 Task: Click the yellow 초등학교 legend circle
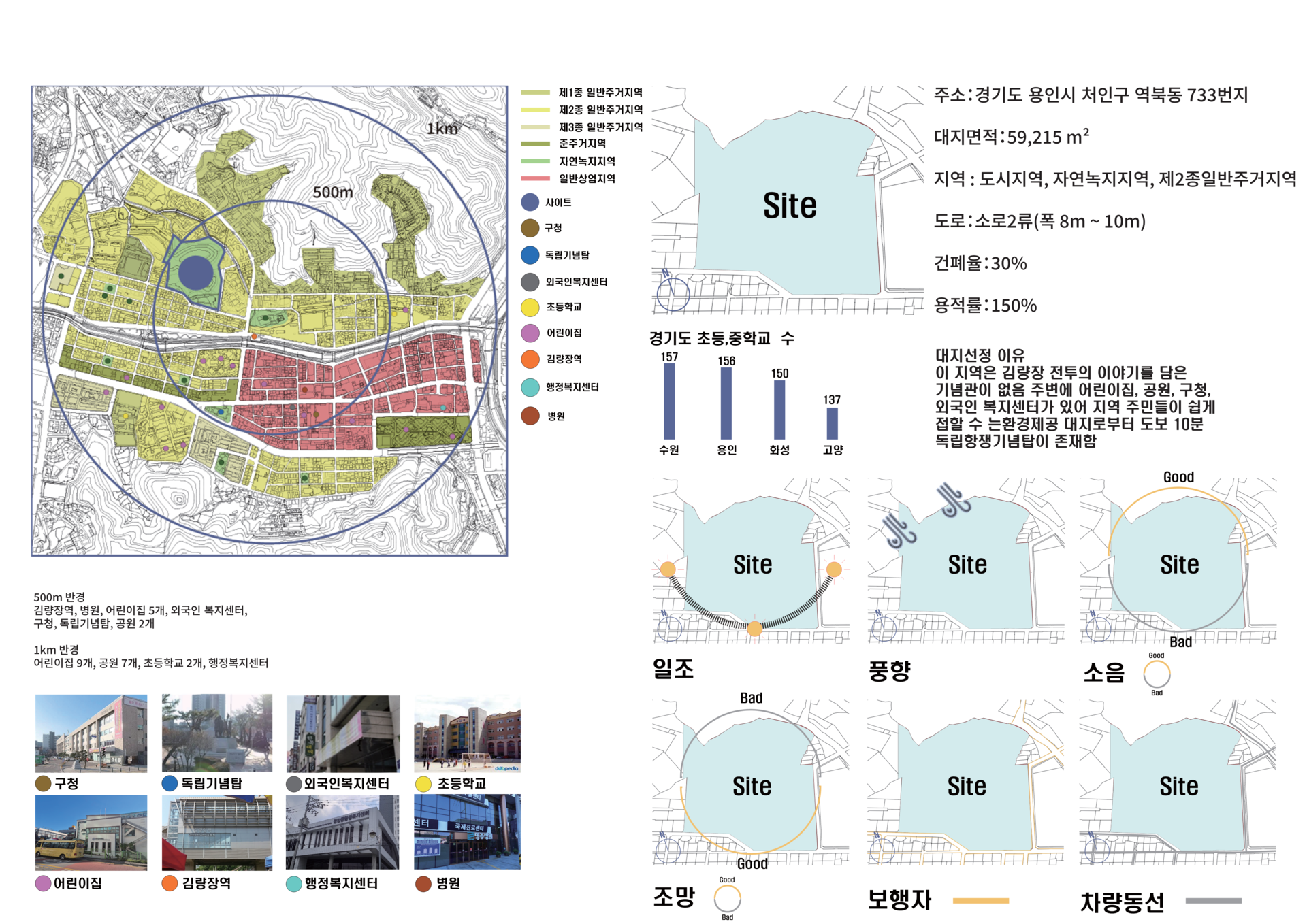pos(530,308)
